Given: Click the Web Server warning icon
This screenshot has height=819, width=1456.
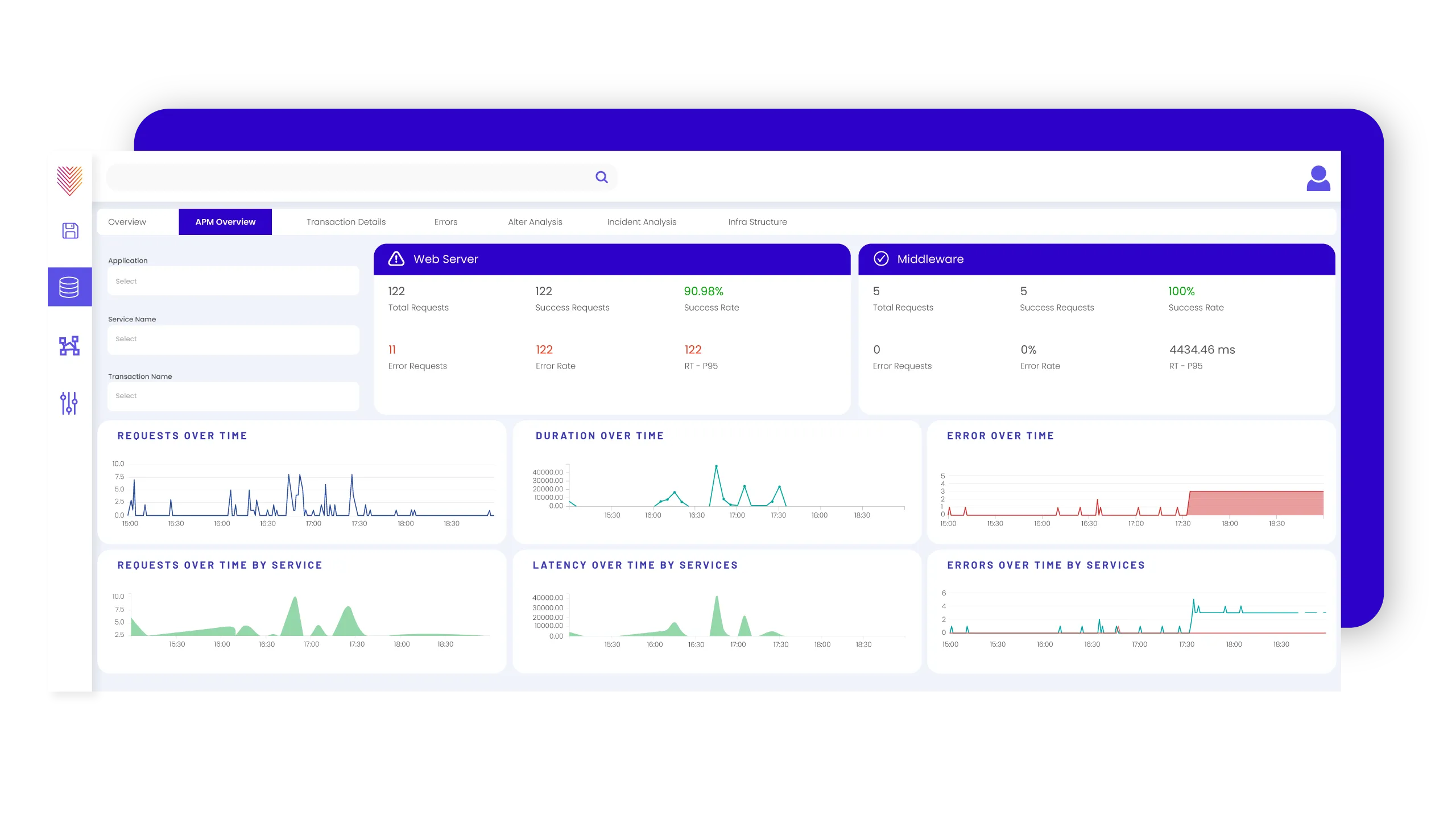Looking at the screenshot, I should pos(396,259).
